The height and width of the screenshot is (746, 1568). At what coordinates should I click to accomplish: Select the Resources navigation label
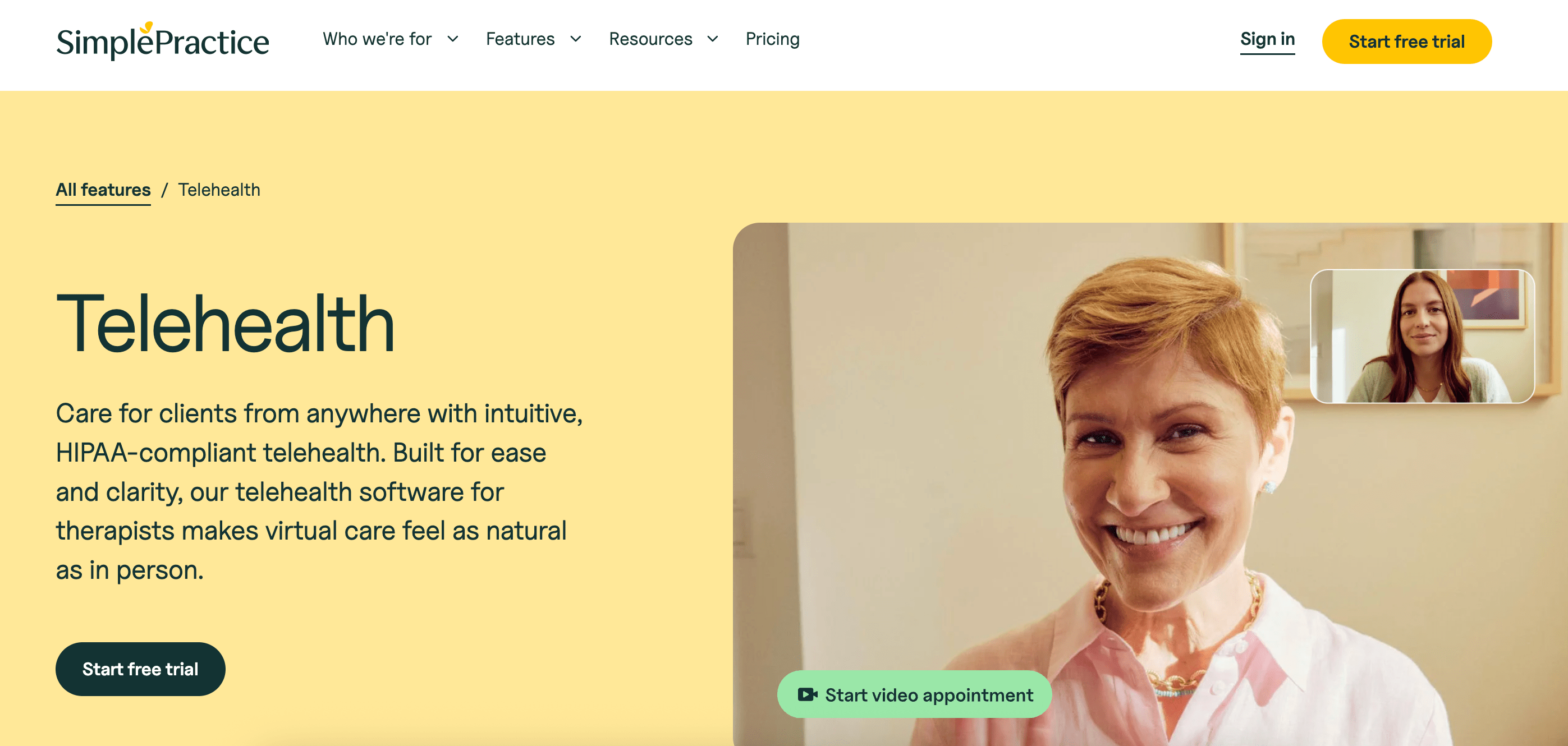click(650, 39)
